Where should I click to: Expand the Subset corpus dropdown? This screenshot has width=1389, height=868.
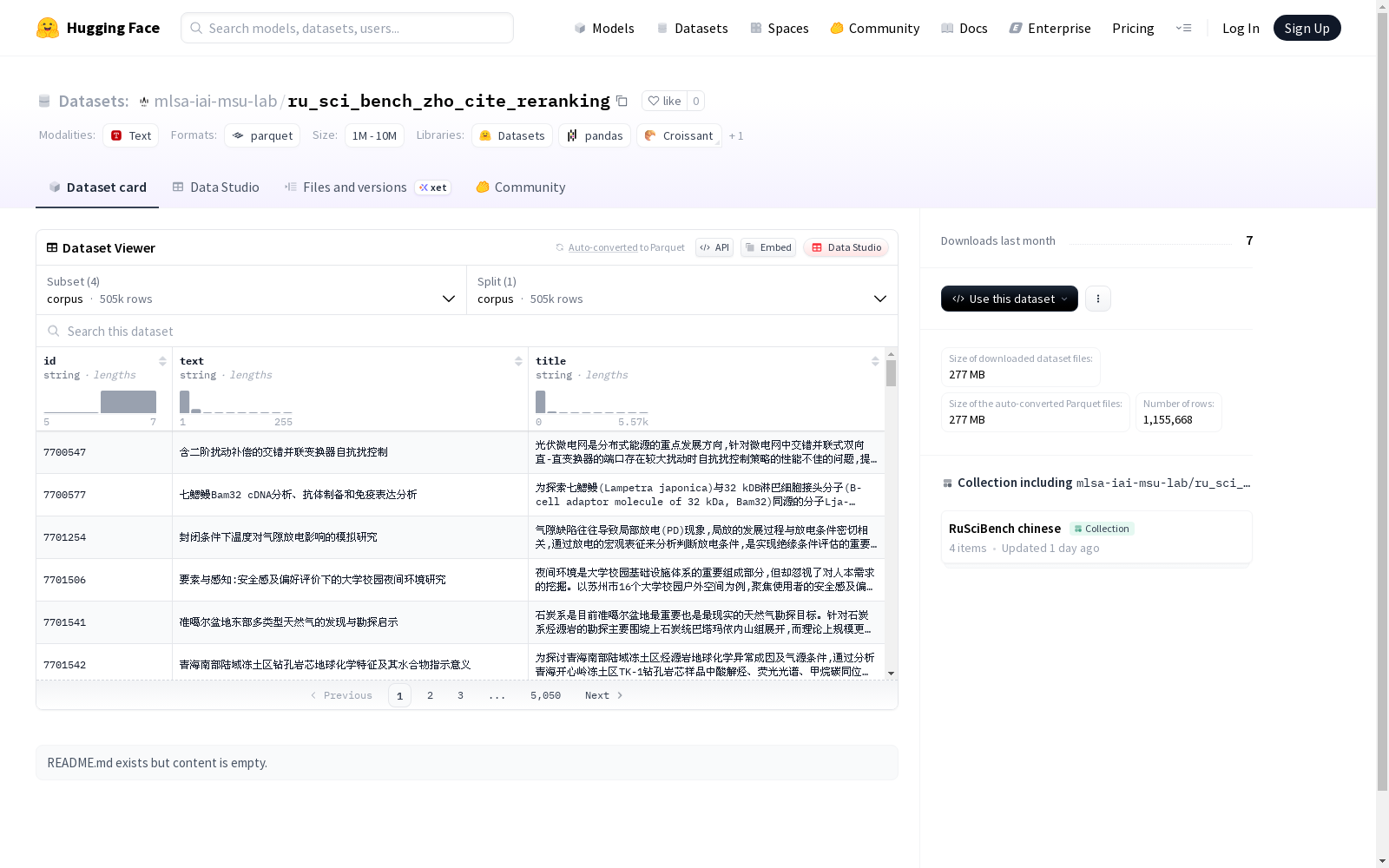point(252,290)
